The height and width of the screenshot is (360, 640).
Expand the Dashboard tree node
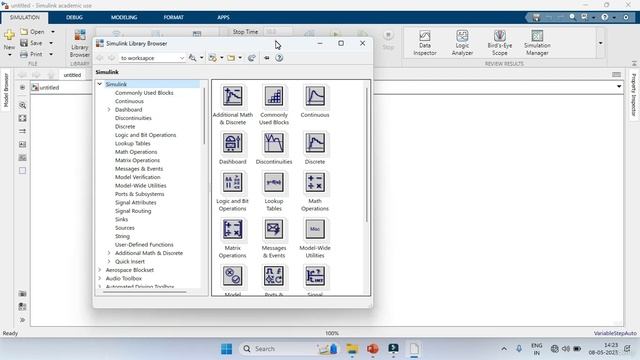(x=109, y=110)
